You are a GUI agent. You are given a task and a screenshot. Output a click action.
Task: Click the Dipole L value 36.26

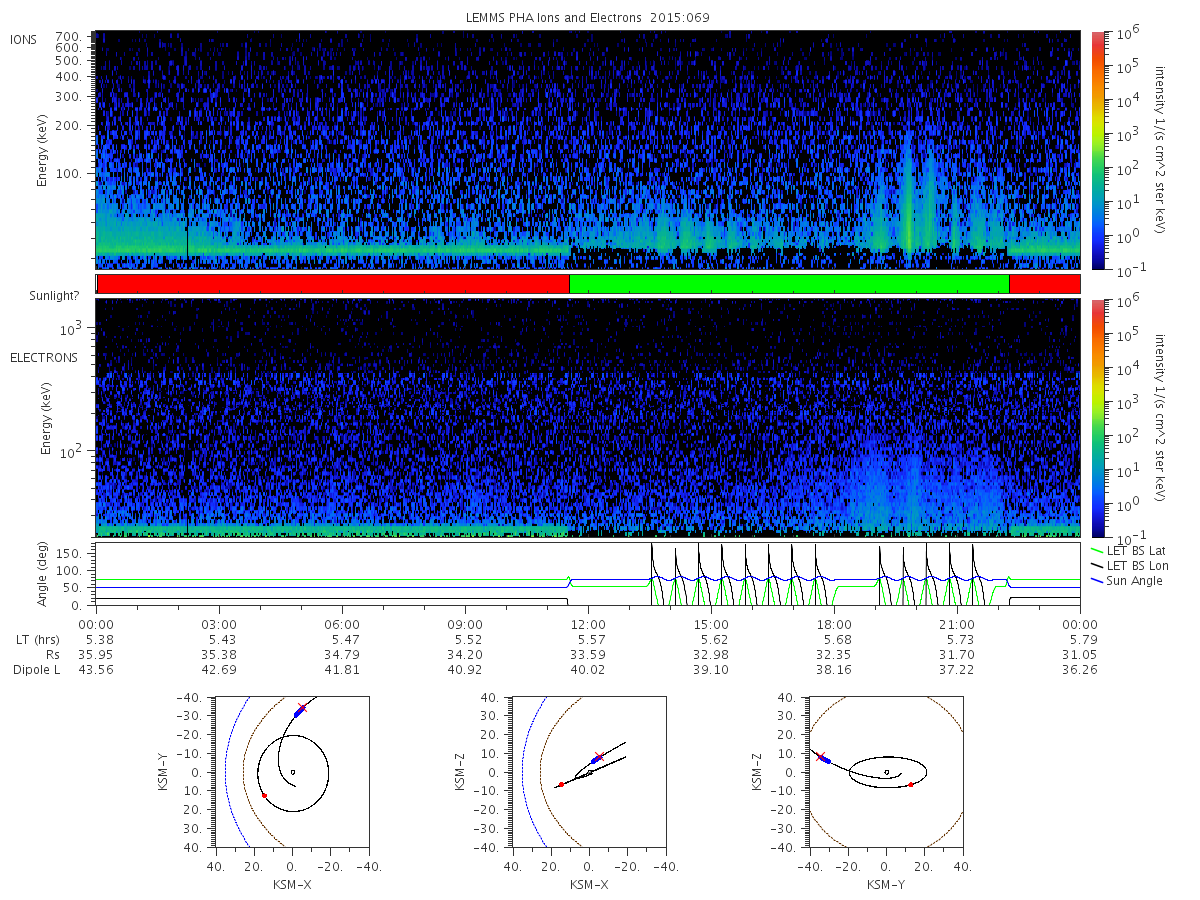click(x=1081, y=670)
